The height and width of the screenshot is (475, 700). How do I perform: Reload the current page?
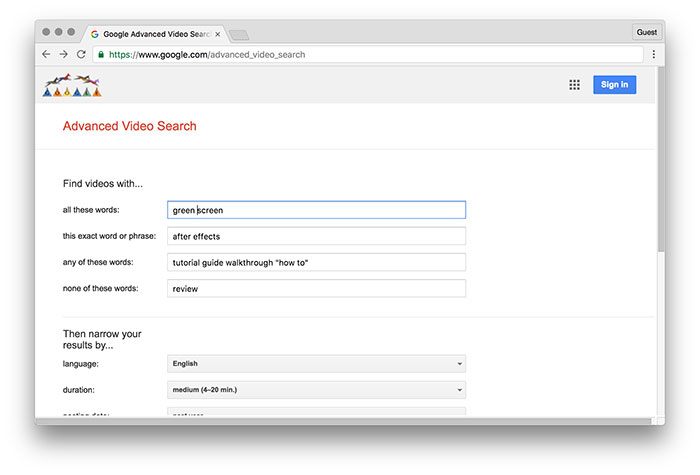[x=81, y=54]
